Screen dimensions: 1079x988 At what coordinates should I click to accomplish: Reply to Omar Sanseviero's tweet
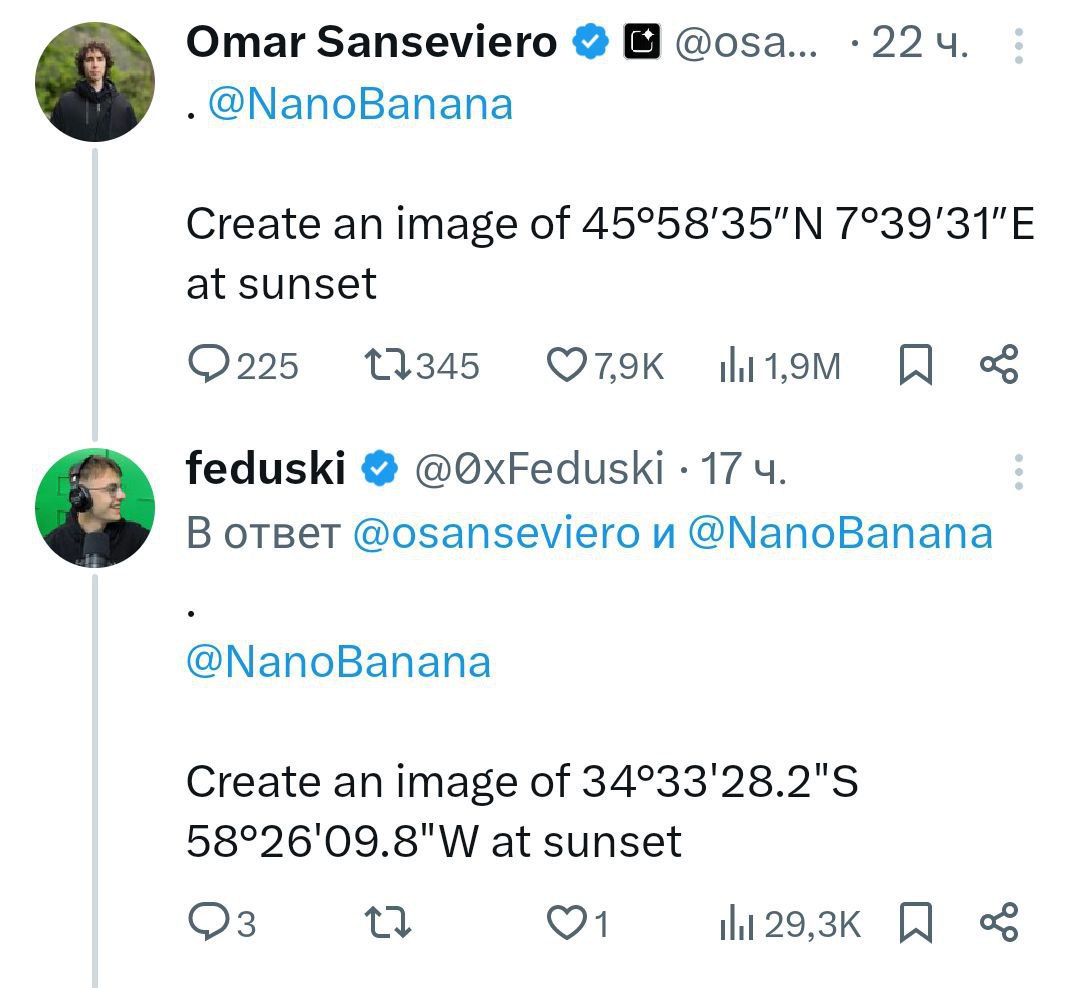[210, 366]
